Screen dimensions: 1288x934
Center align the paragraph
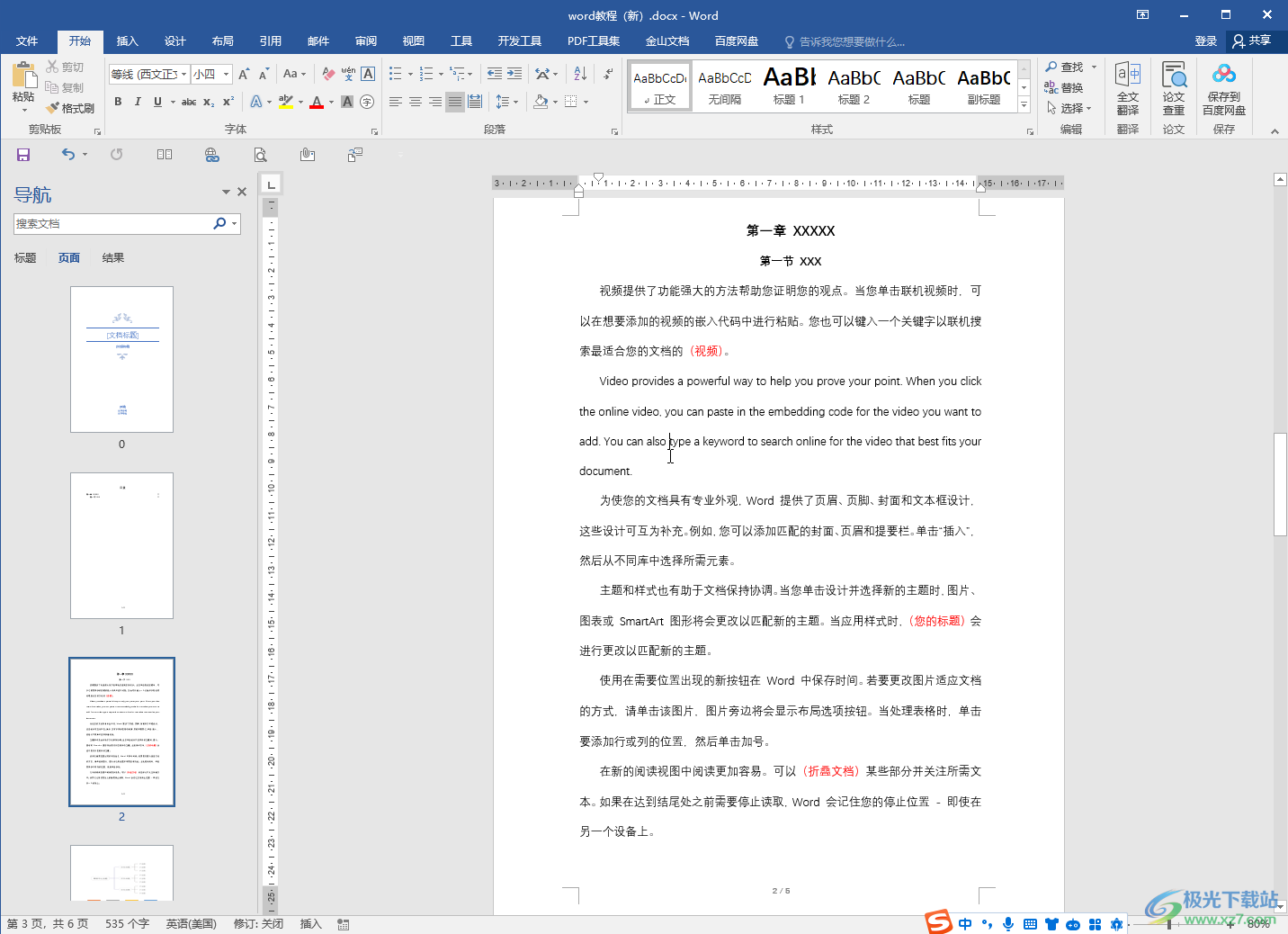416,102
